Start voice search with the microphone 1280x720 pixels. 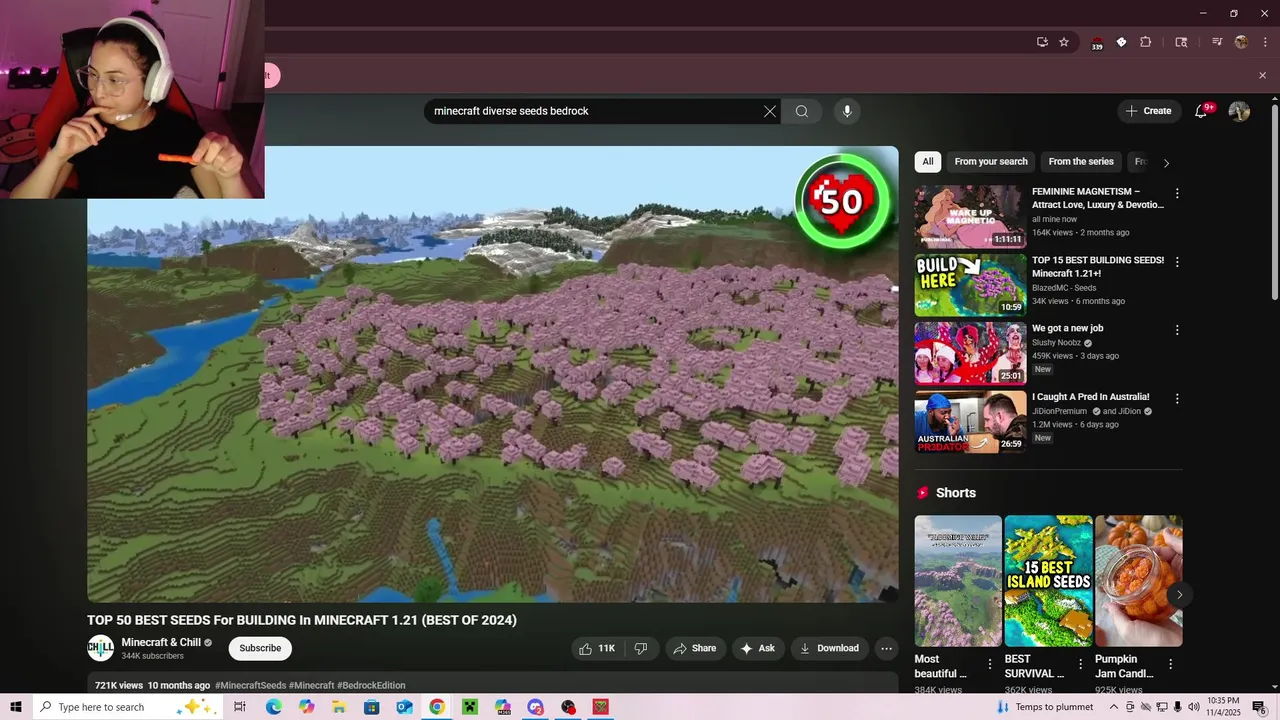[x=847, y=111]
